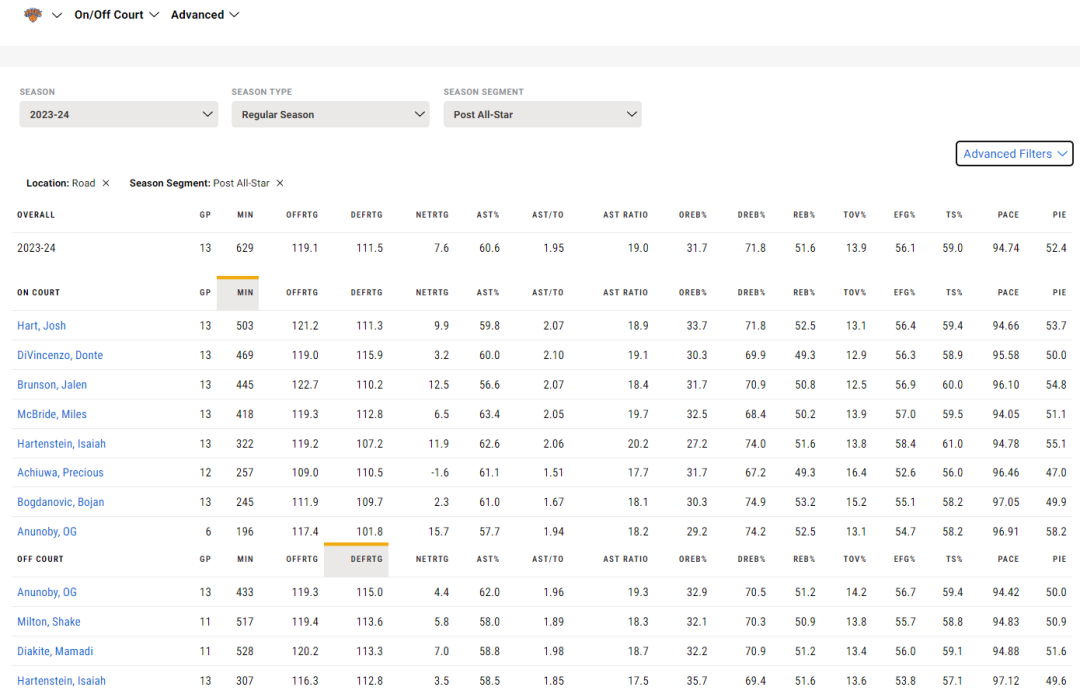Click the Overall 2023-24 row label

click(x=37, y=248)
